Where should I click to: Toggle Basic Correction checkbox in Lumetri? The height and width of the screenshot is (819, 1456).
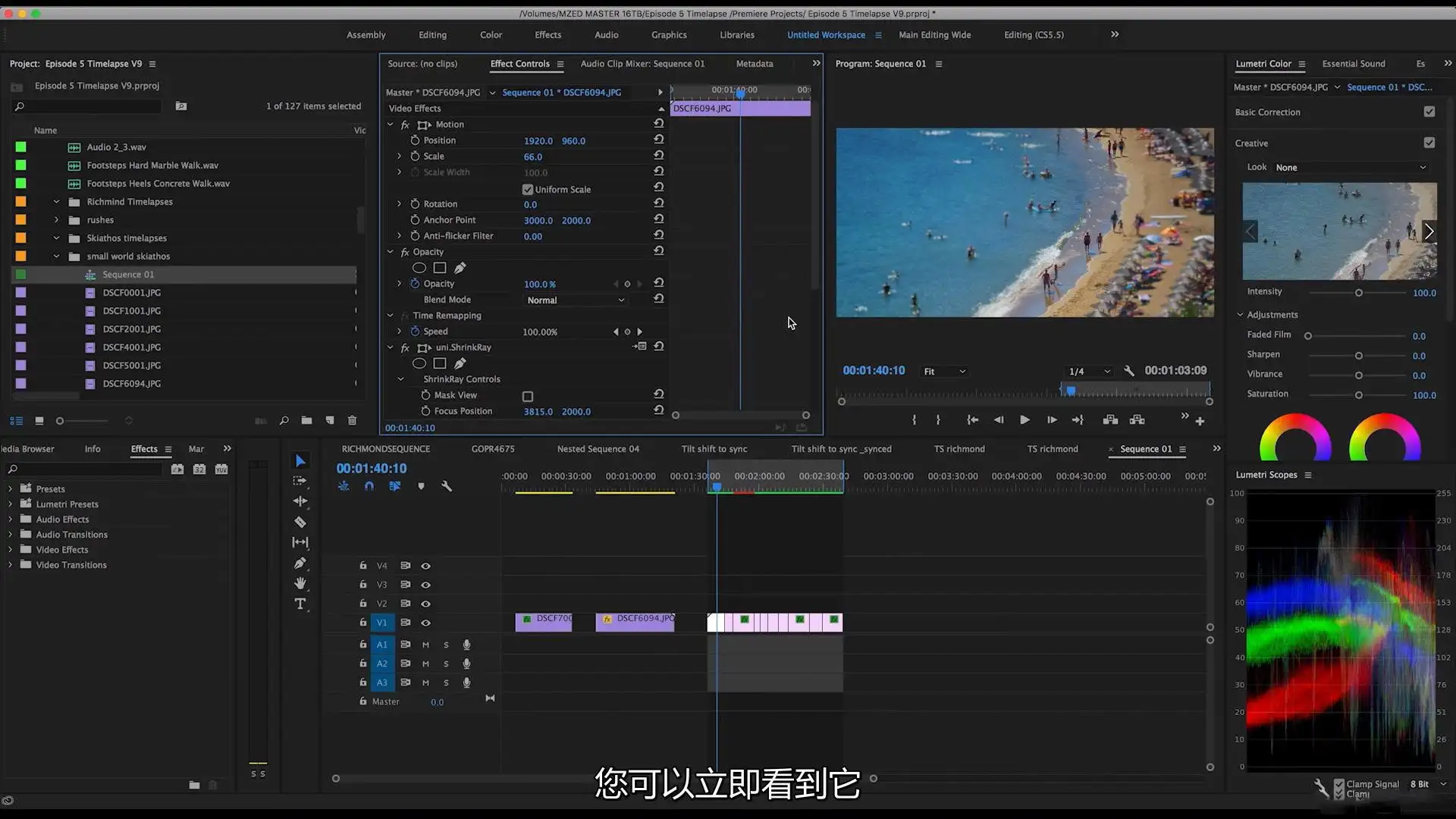coord(1429,111)
